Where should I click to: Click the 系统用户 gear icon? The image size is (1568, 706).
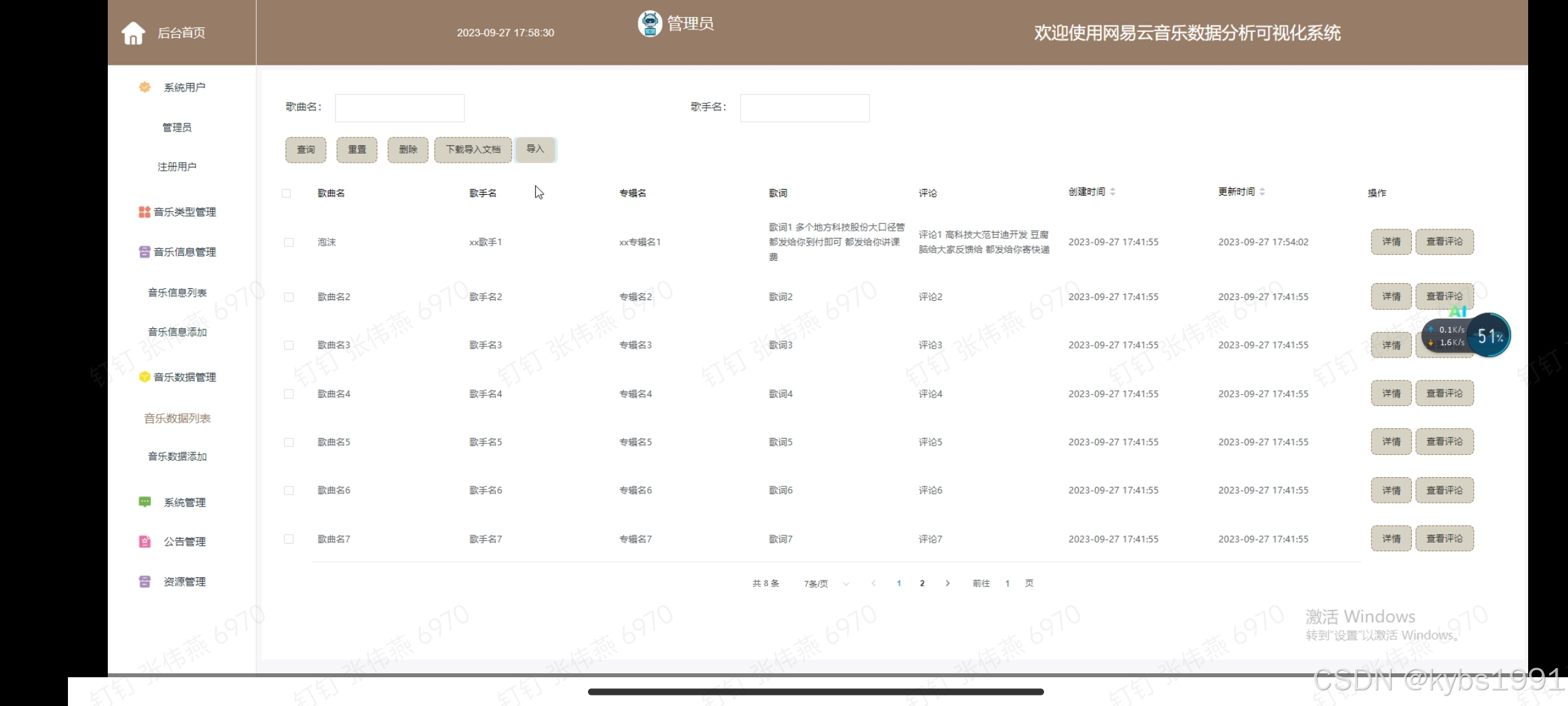coord(144,87)
